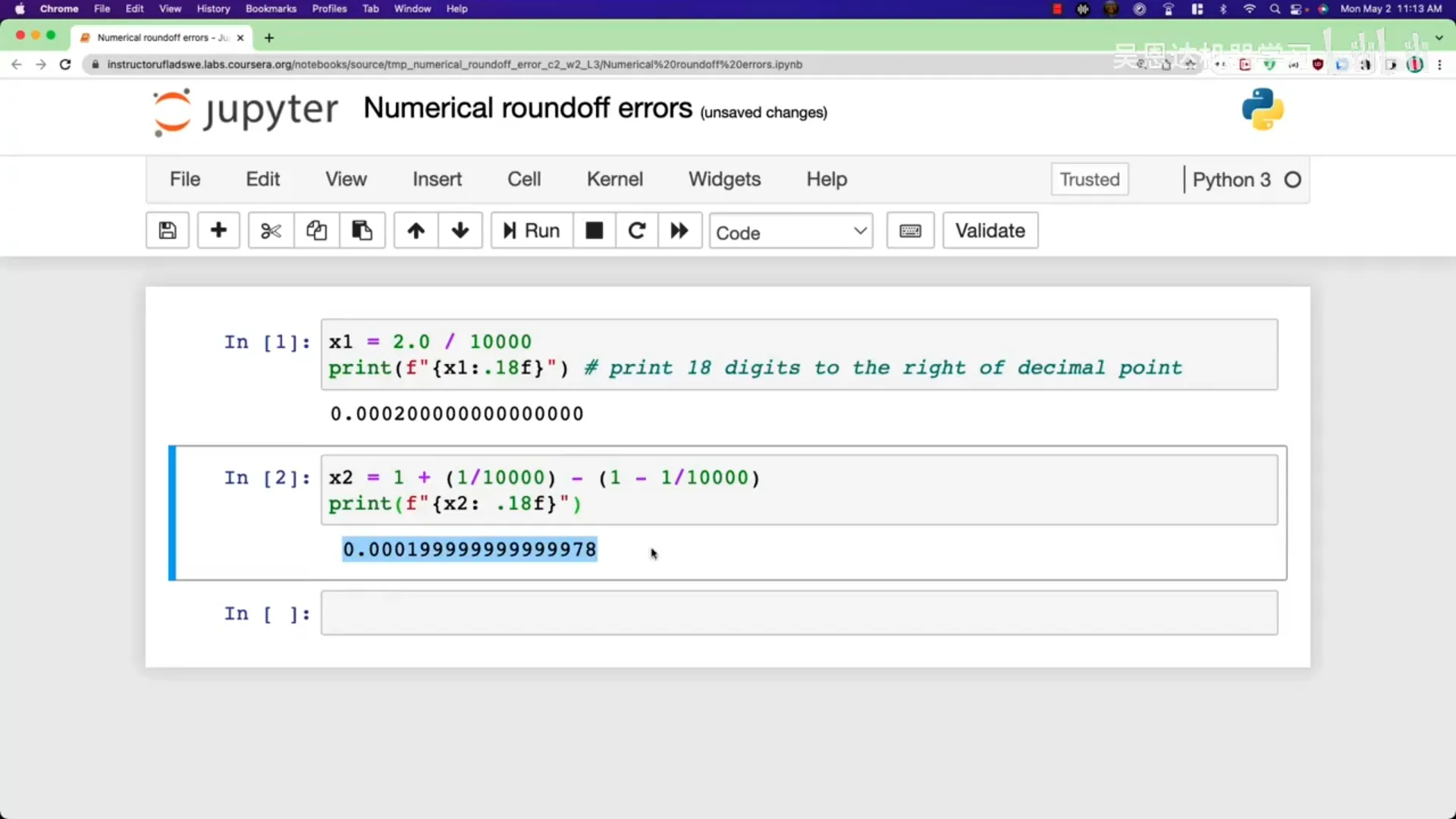Rename the notebook via its title
This screenshot has width=1456, height=819.
click(x=528, y=108)
